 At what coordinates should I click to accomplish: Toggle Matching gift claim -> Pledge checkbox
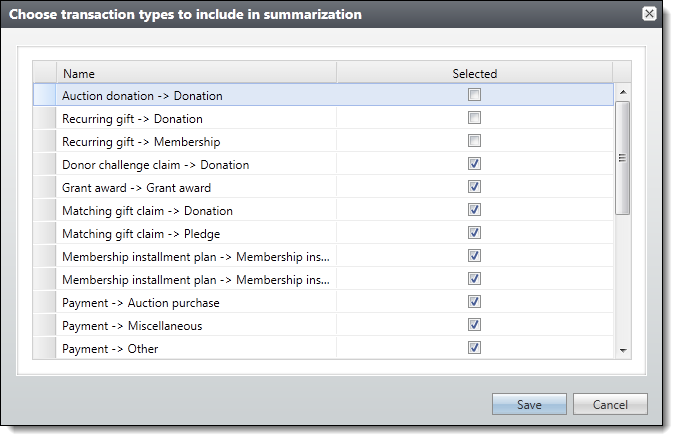[474, 233]
